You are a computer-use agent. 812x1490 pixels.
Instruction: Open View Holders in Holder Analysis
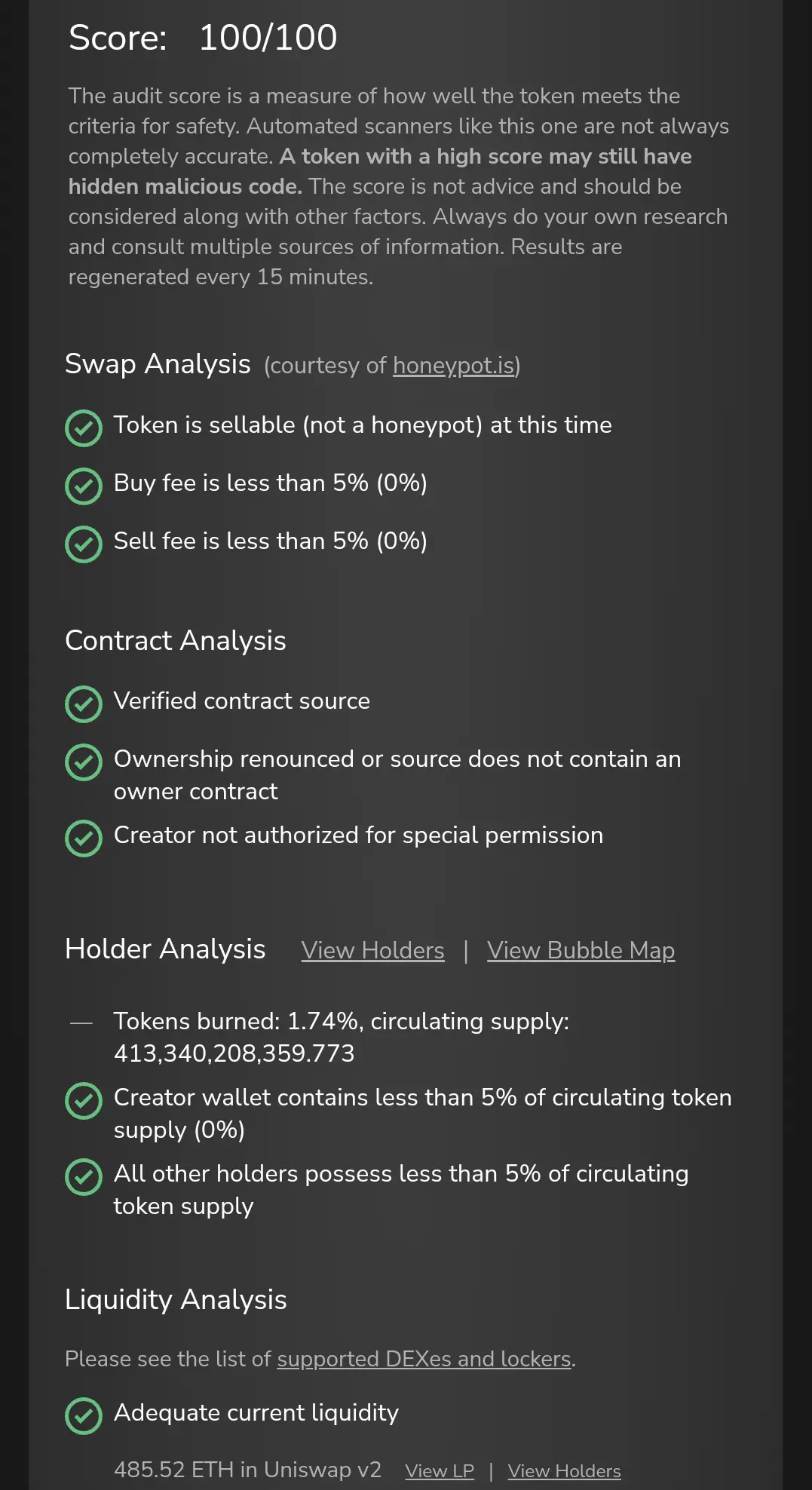(372, 951)
